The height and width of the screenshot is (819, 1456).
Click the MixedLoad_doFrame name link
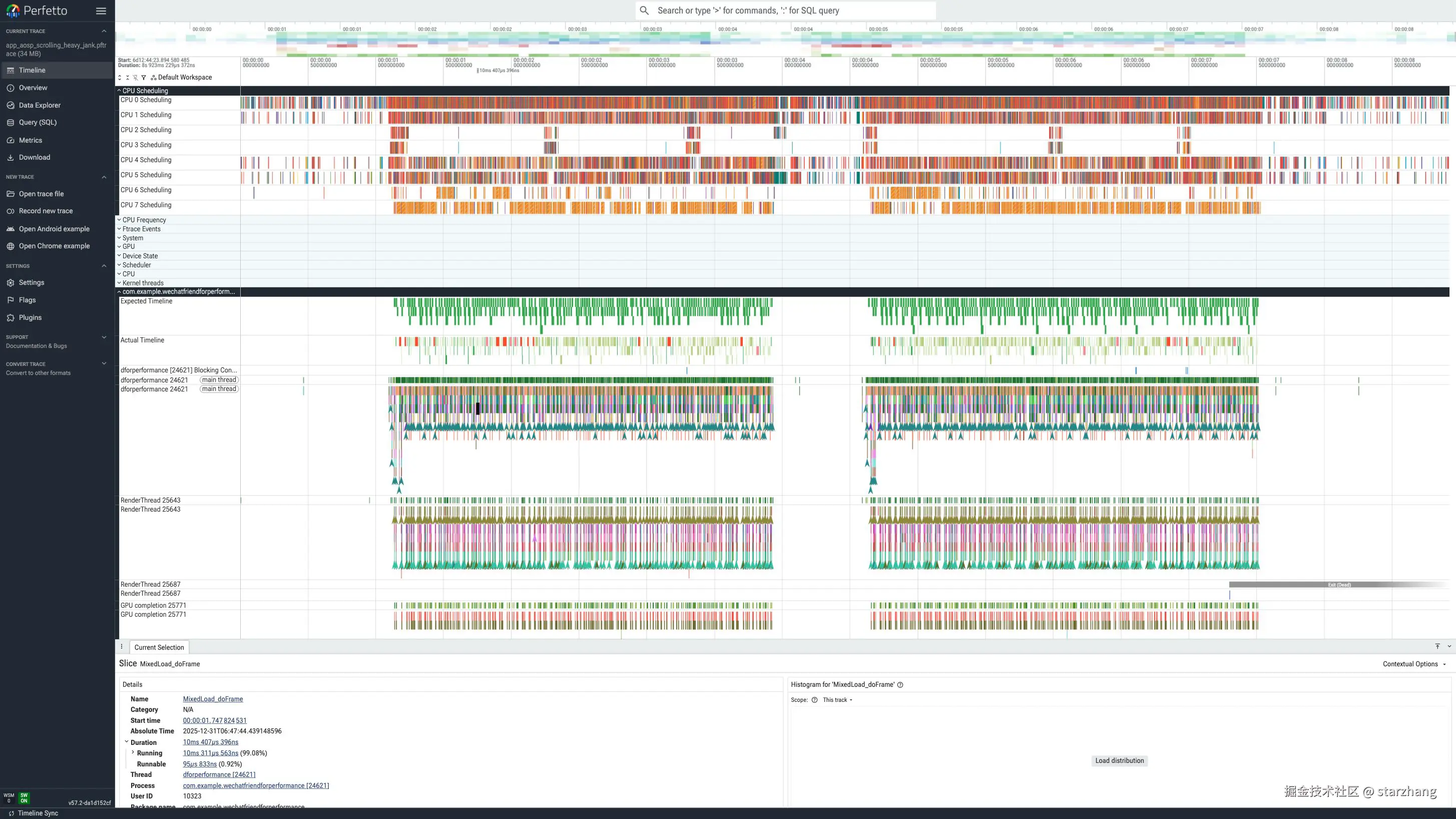213,699
